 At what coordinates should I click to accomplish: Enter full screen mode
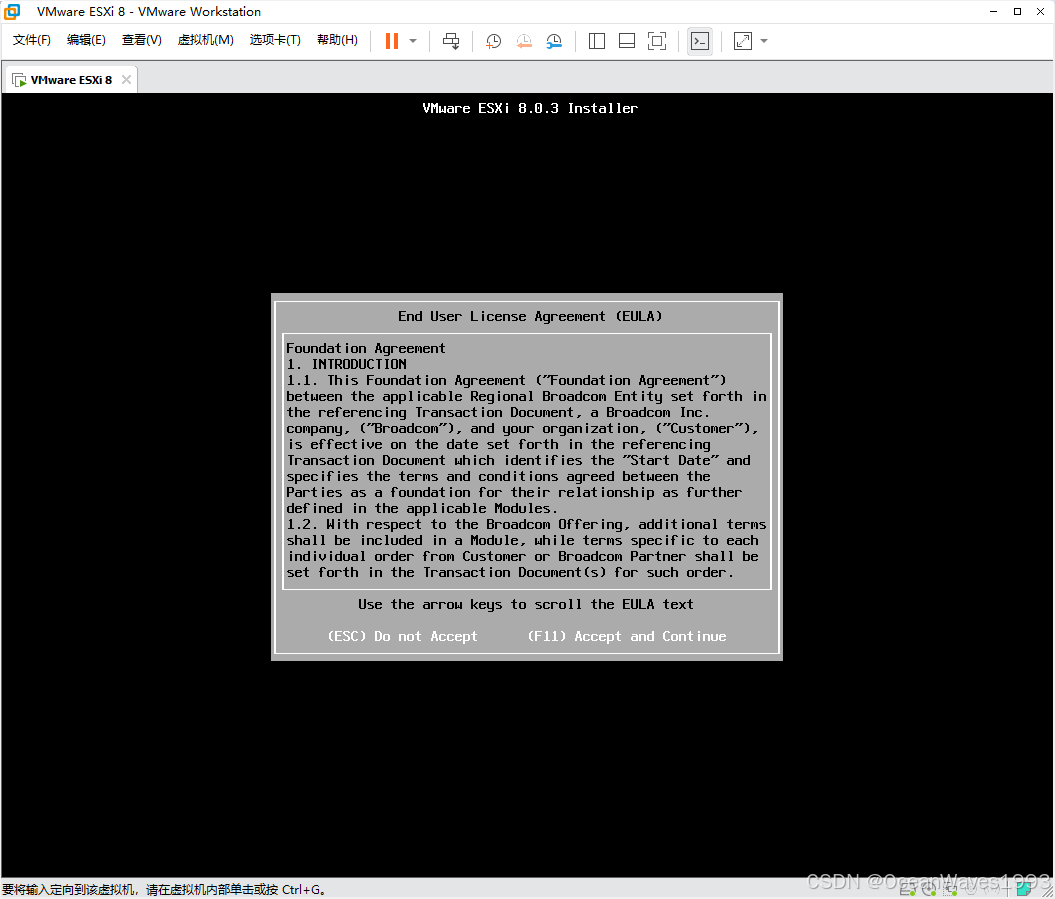point(657,41)
